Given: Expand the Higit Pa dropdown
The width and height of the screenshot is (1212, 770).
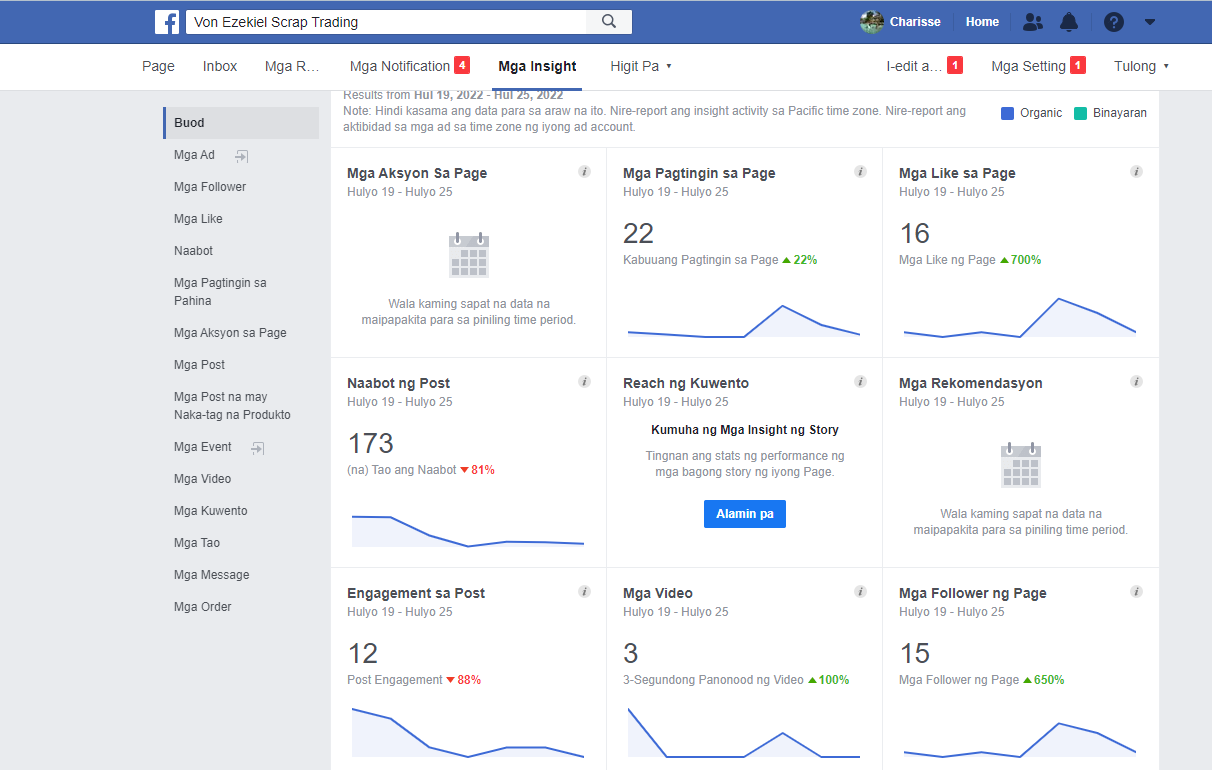Looking at the screenshot, I should coord(641,66).
